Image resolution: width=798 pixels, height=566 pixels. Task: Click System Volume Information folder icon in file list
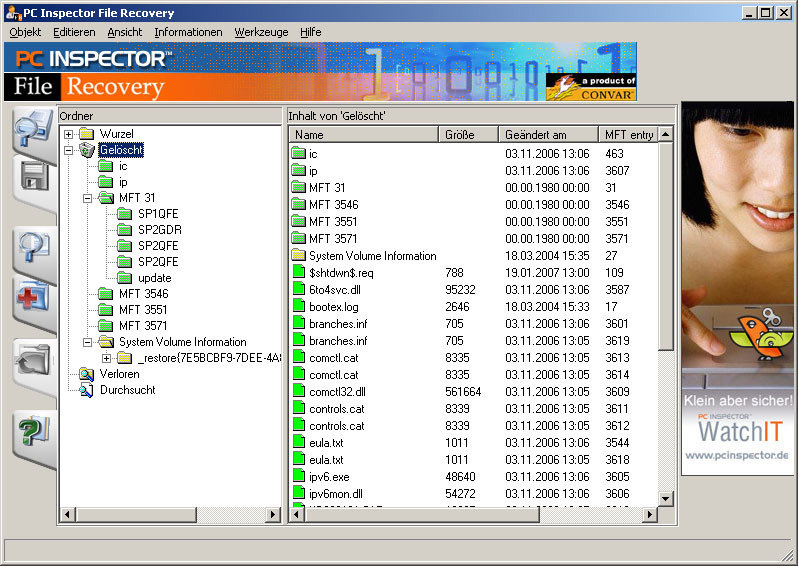[x=298, y=255]
